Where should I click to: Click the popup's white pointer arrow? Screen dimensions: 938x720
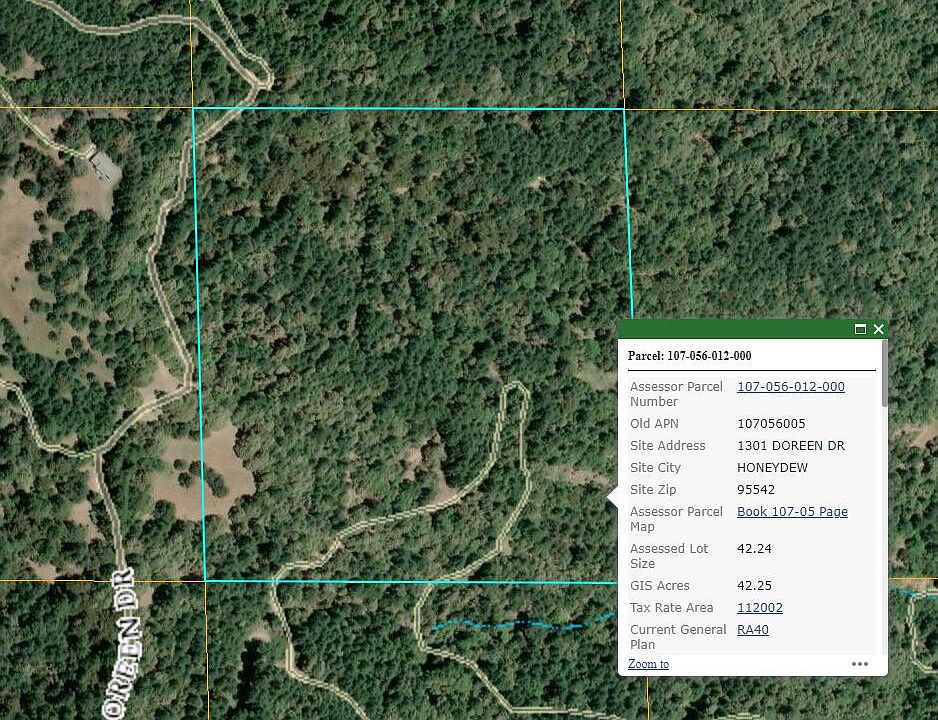coord(612,497)
